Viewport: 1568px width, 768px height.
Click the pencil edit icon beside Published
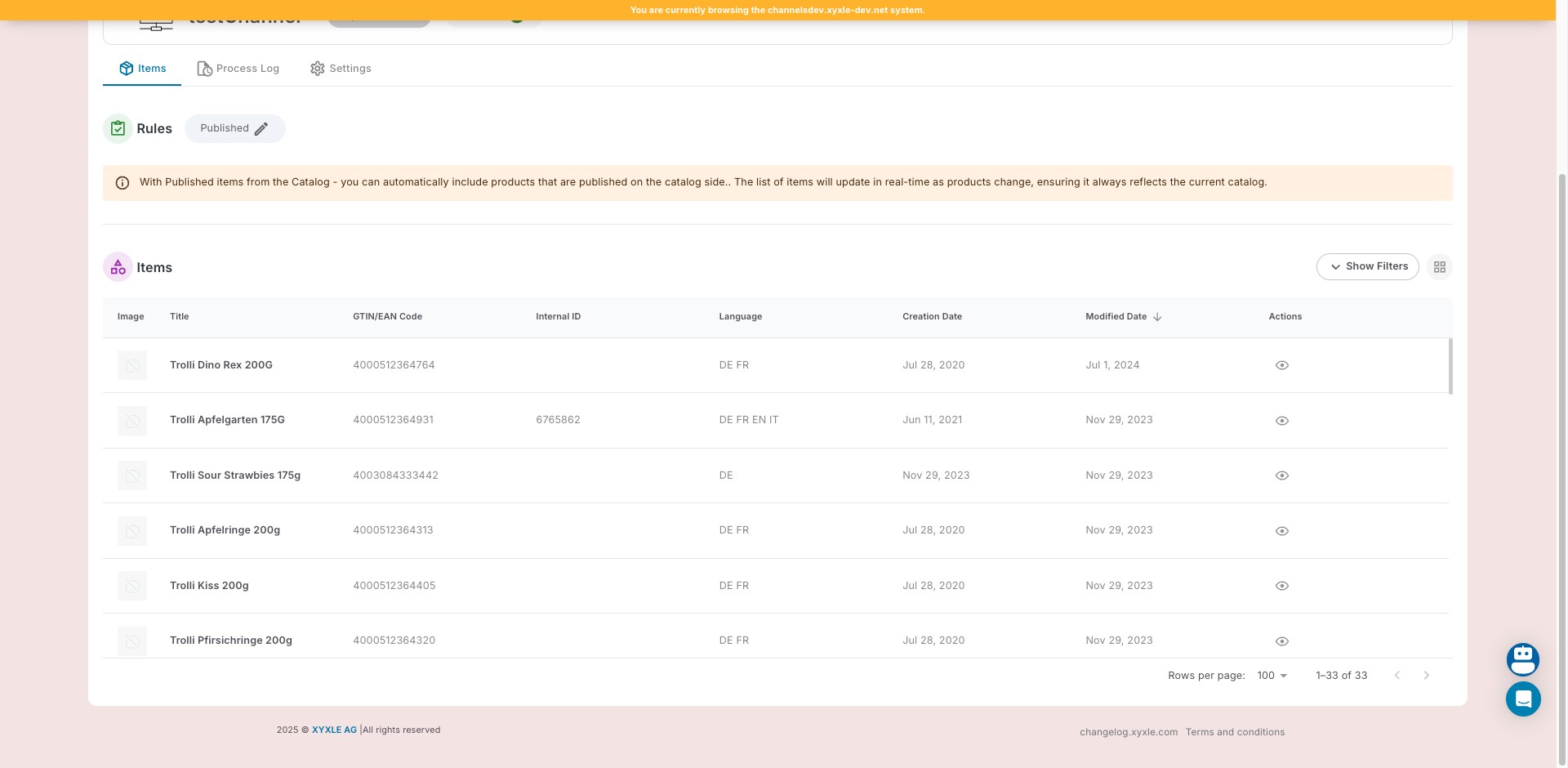coord(261,129)
